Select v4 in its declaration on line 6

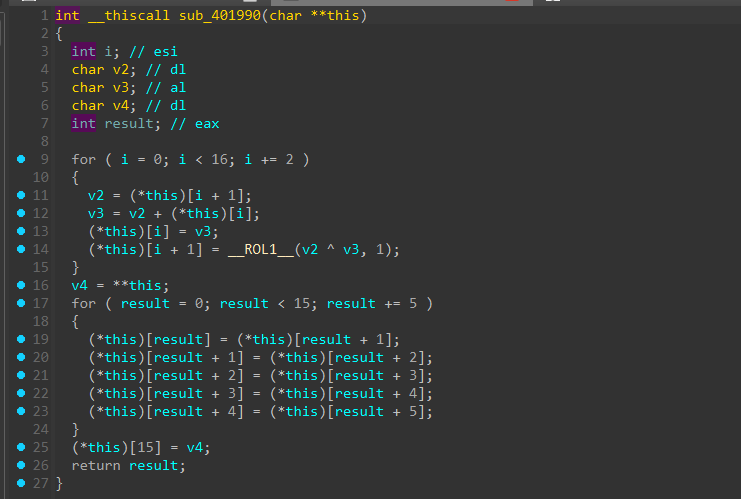pos(121,105)
